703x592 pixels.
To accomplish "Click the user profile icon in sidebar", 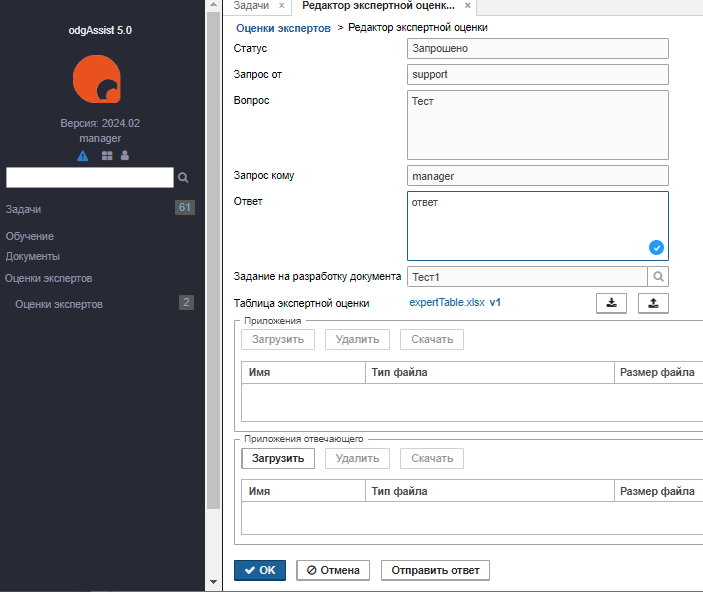I will point(125,155).
